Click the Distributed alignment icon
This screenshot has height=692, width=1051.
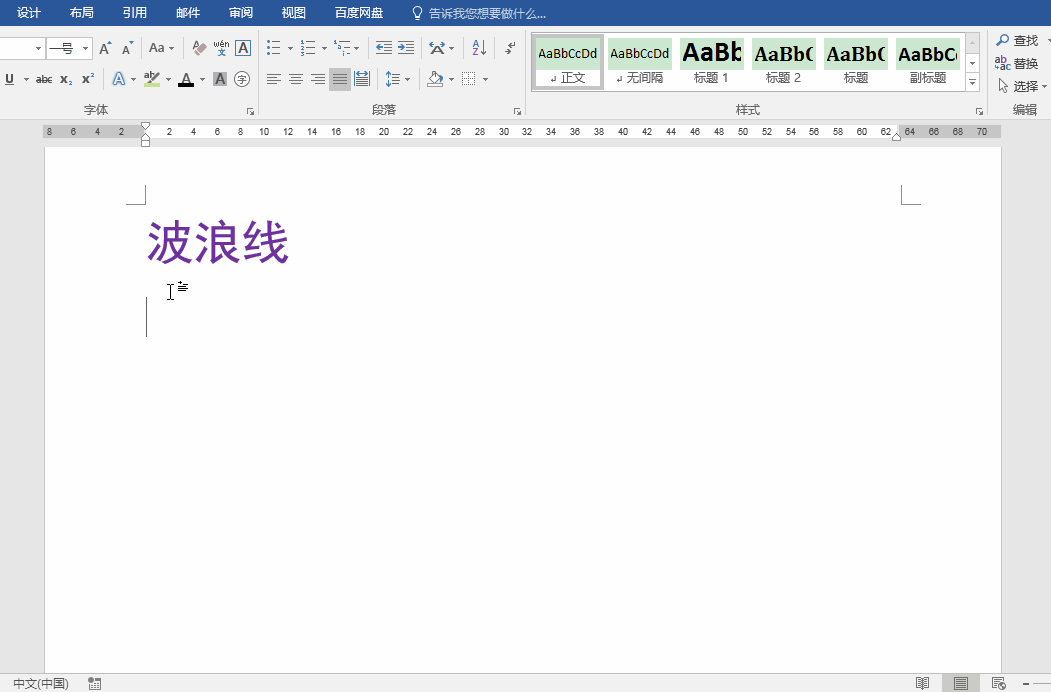tap(362, 79)
